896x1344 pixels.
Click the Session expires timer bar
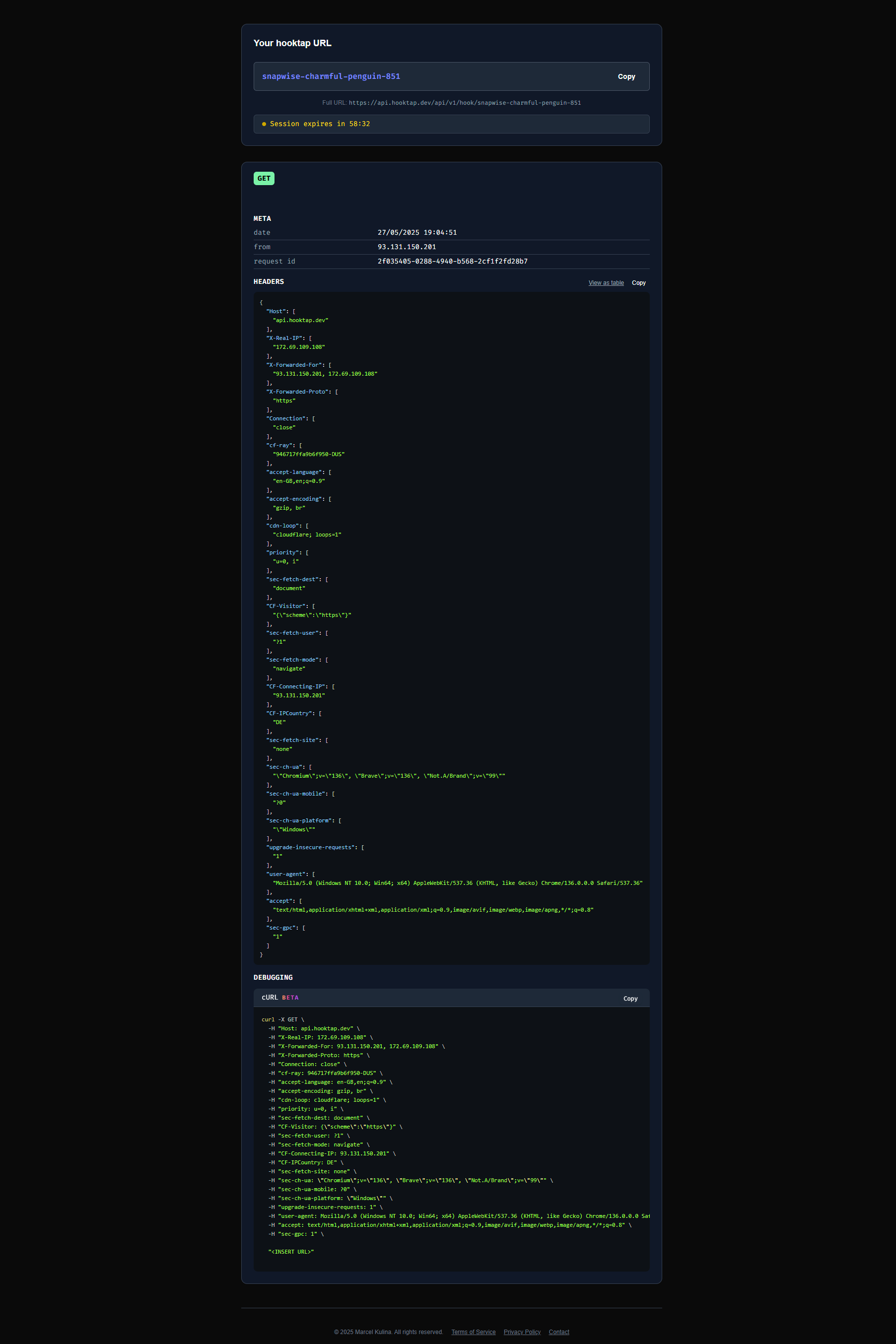451,124
